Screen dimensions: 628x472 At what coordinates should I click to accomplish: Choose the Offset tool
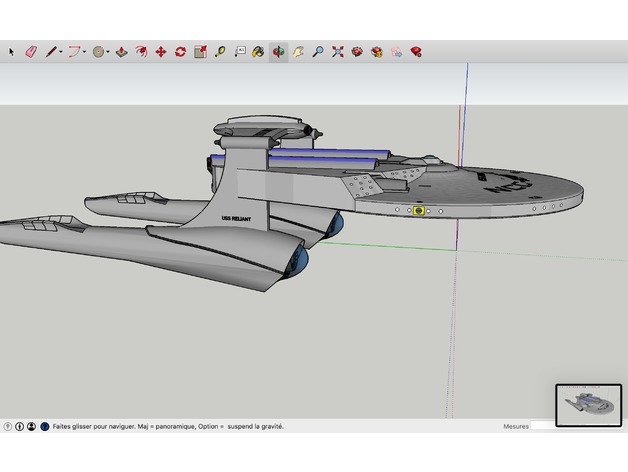(141, 51)
